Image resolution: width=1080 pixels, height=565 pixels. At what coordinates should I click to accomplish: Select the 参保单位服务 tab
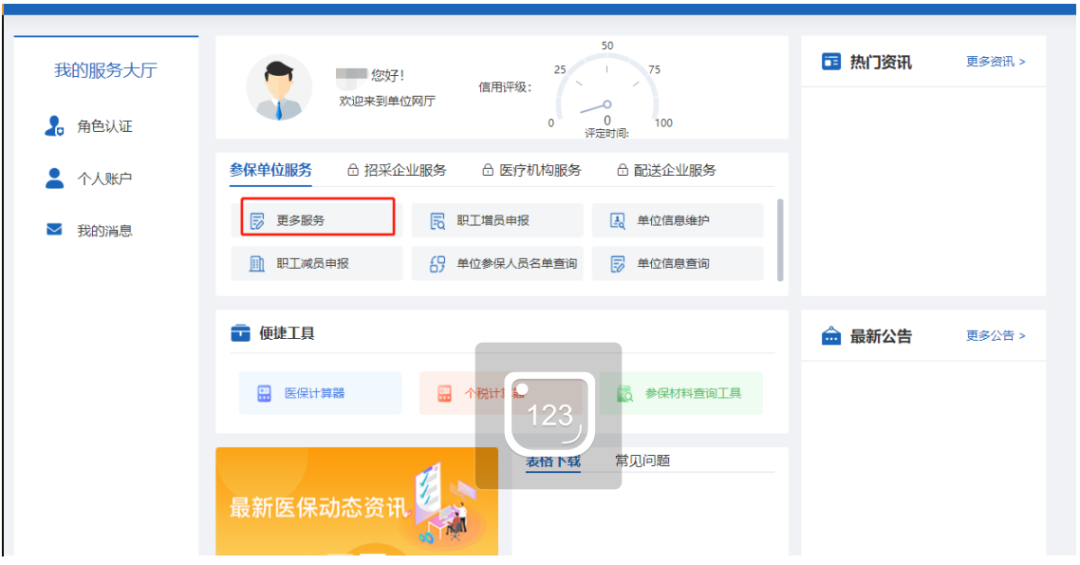coord(271,170)
